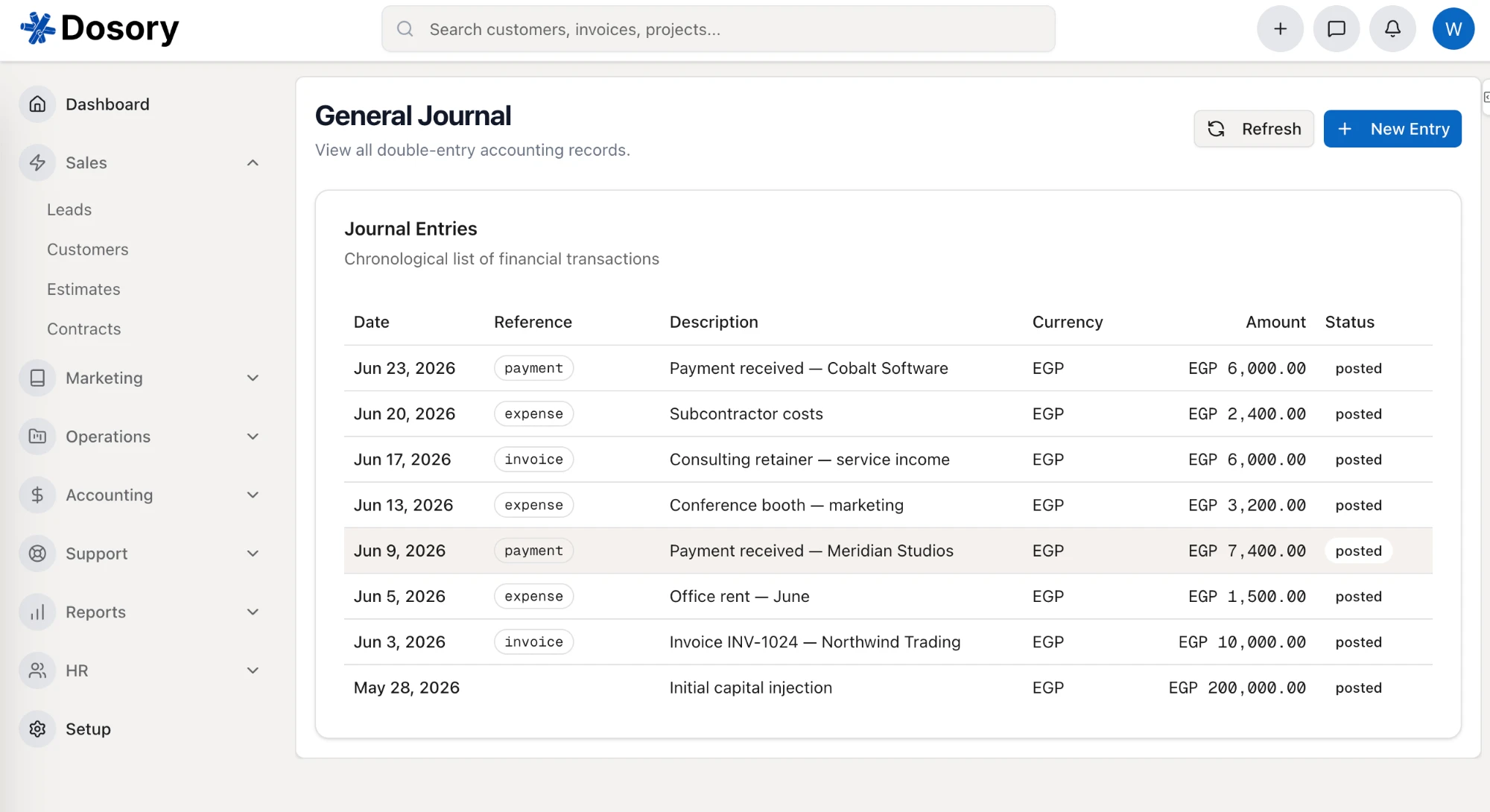This screenshot has width=1490, height=812.
Task: Click posted status on Meridian Studios row
Action: click(1358, 551)
